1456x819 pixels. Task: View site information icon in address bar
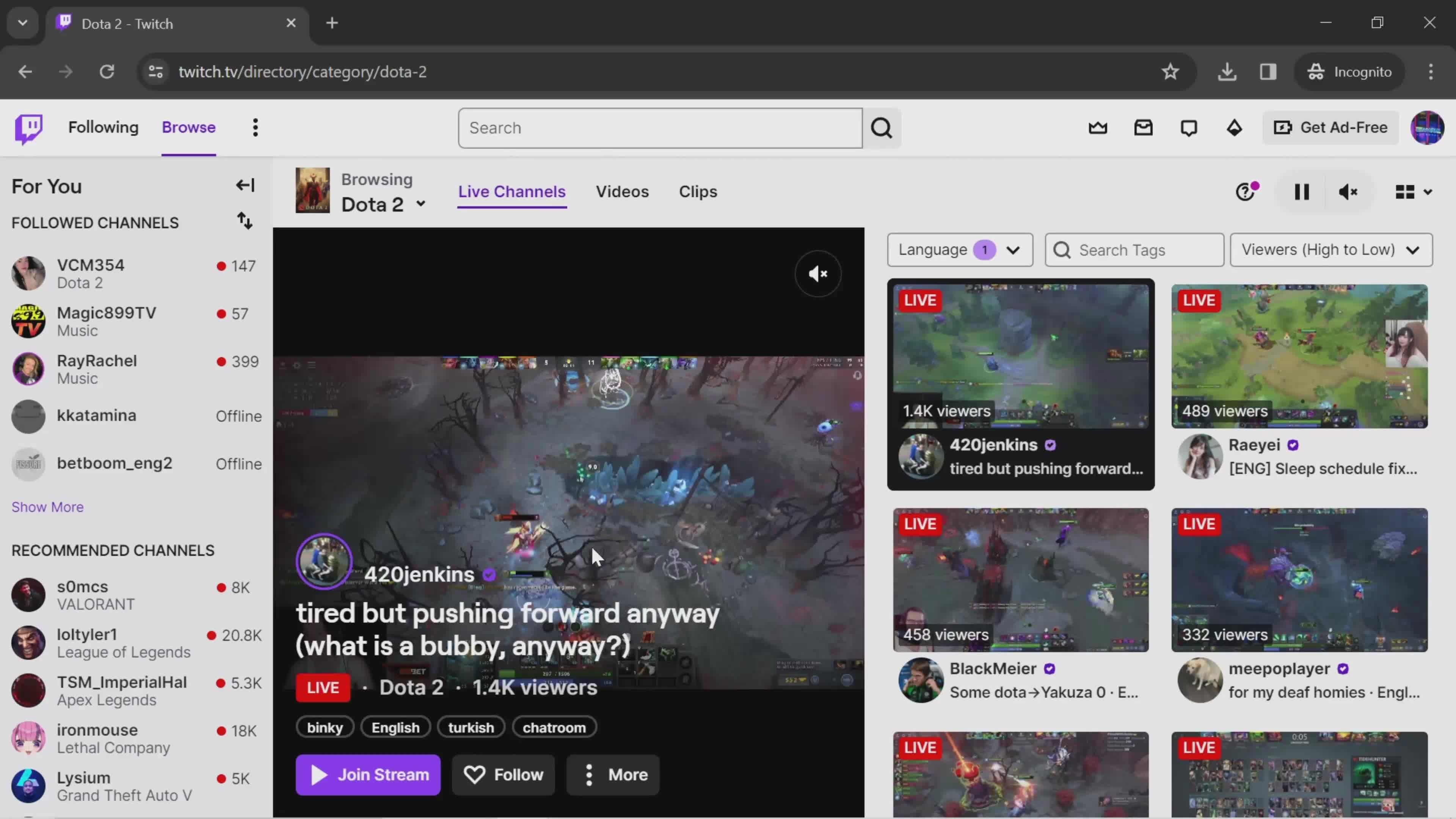click(x=155, y=72)
